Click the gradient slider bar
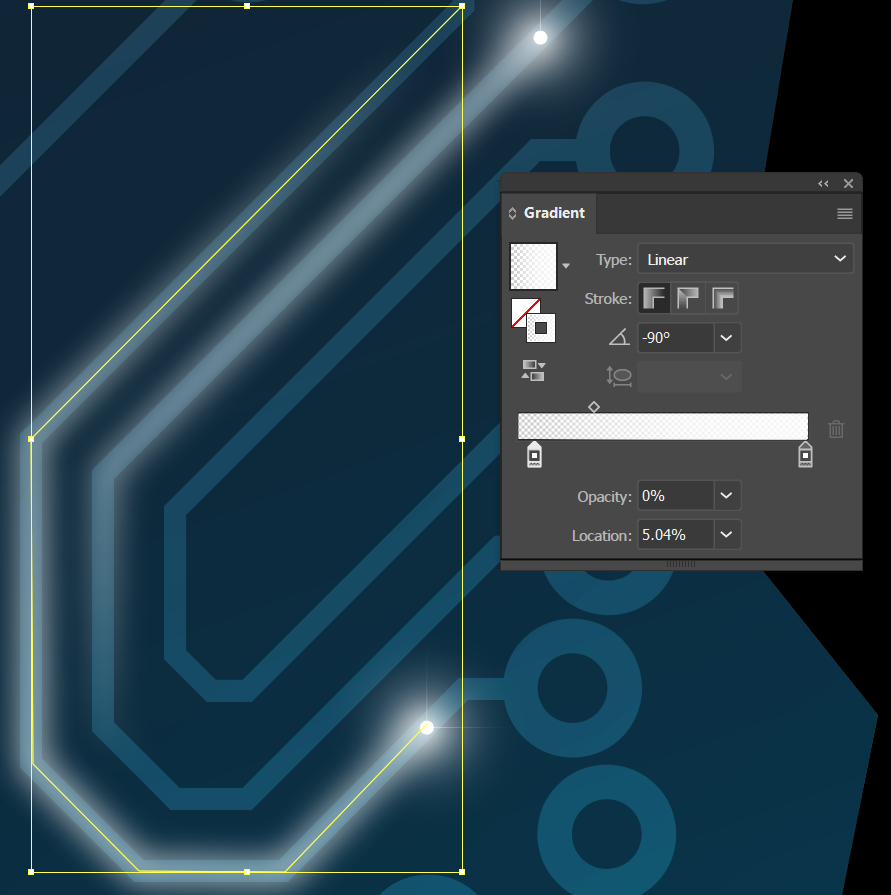 (663, 426)
